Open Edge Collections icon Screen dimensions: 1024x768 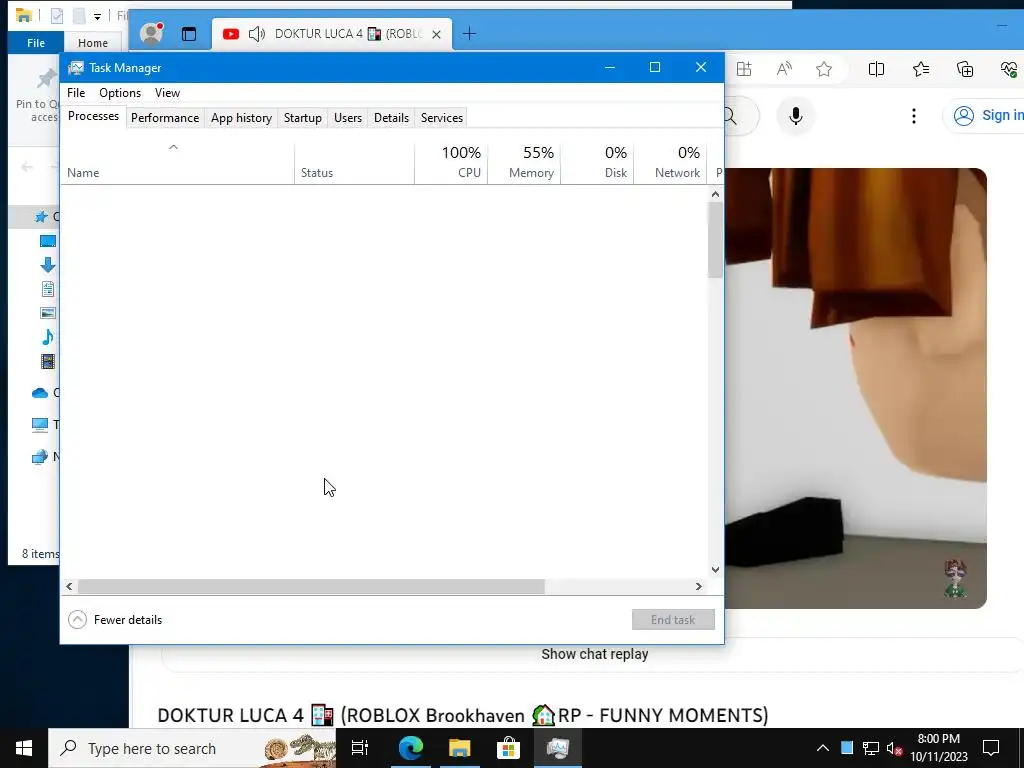point(965,69)
